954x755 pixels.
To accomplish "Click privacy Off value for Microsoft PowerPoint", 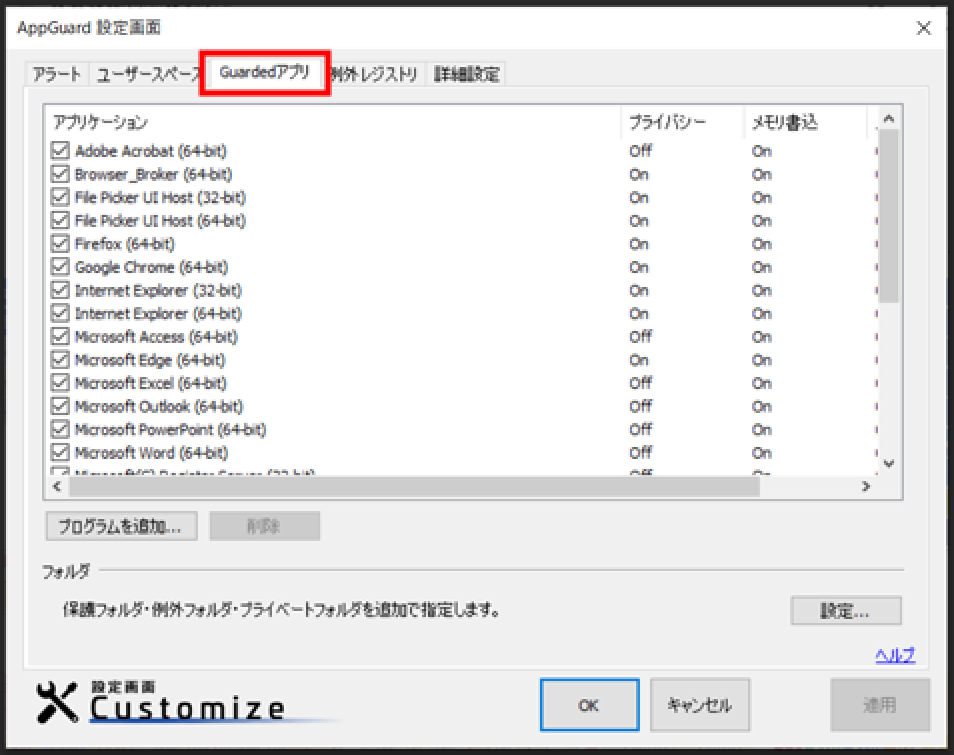I will (x=640, y=429).
